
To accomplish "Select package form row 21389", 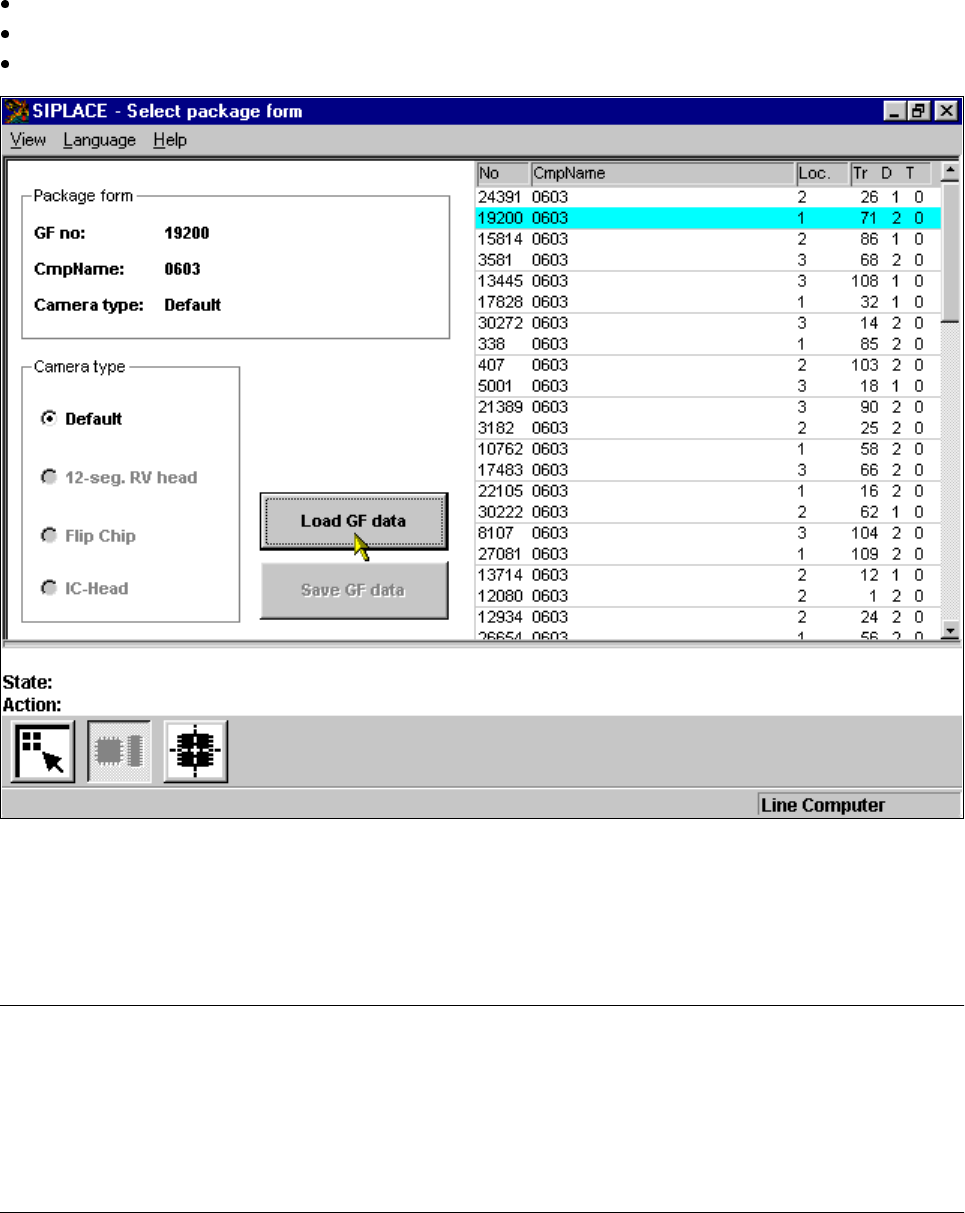I will pos(708,407).
